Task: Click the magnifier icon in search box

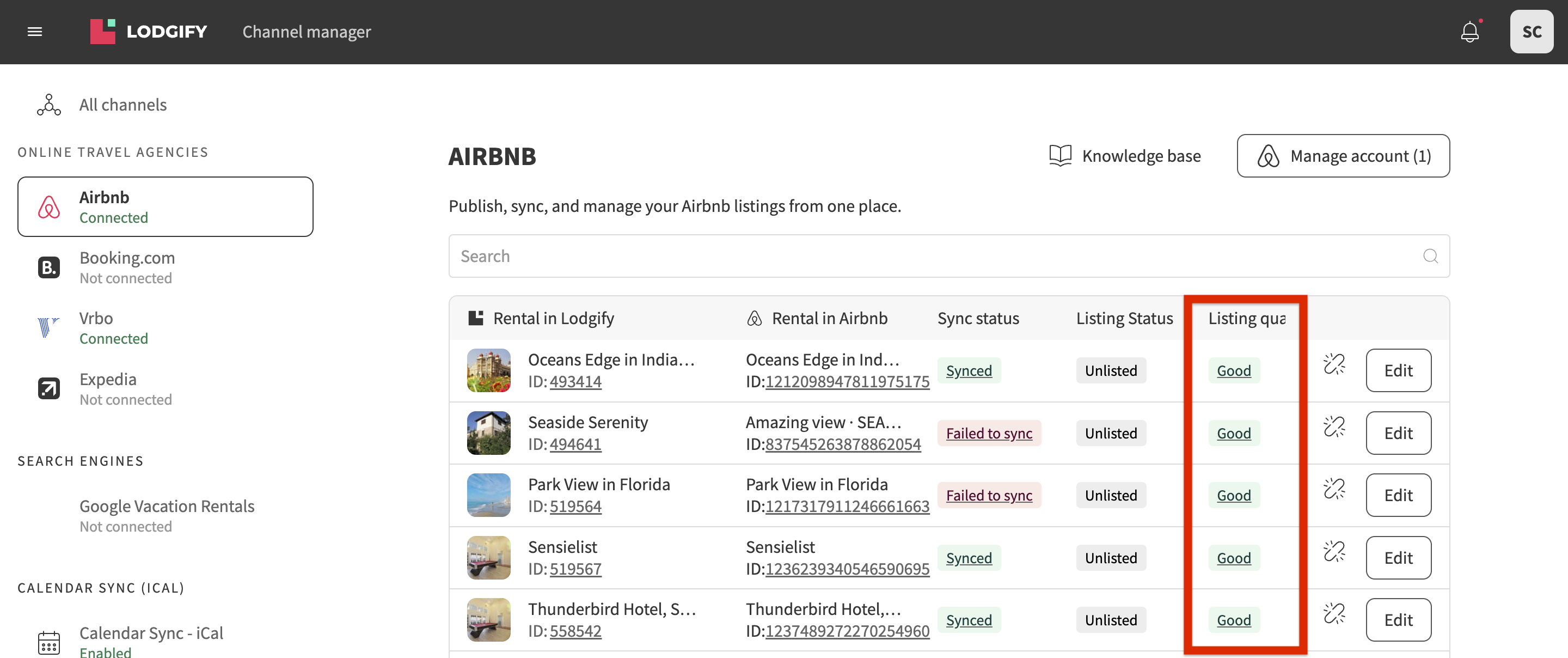Action: pos(1430,257)
